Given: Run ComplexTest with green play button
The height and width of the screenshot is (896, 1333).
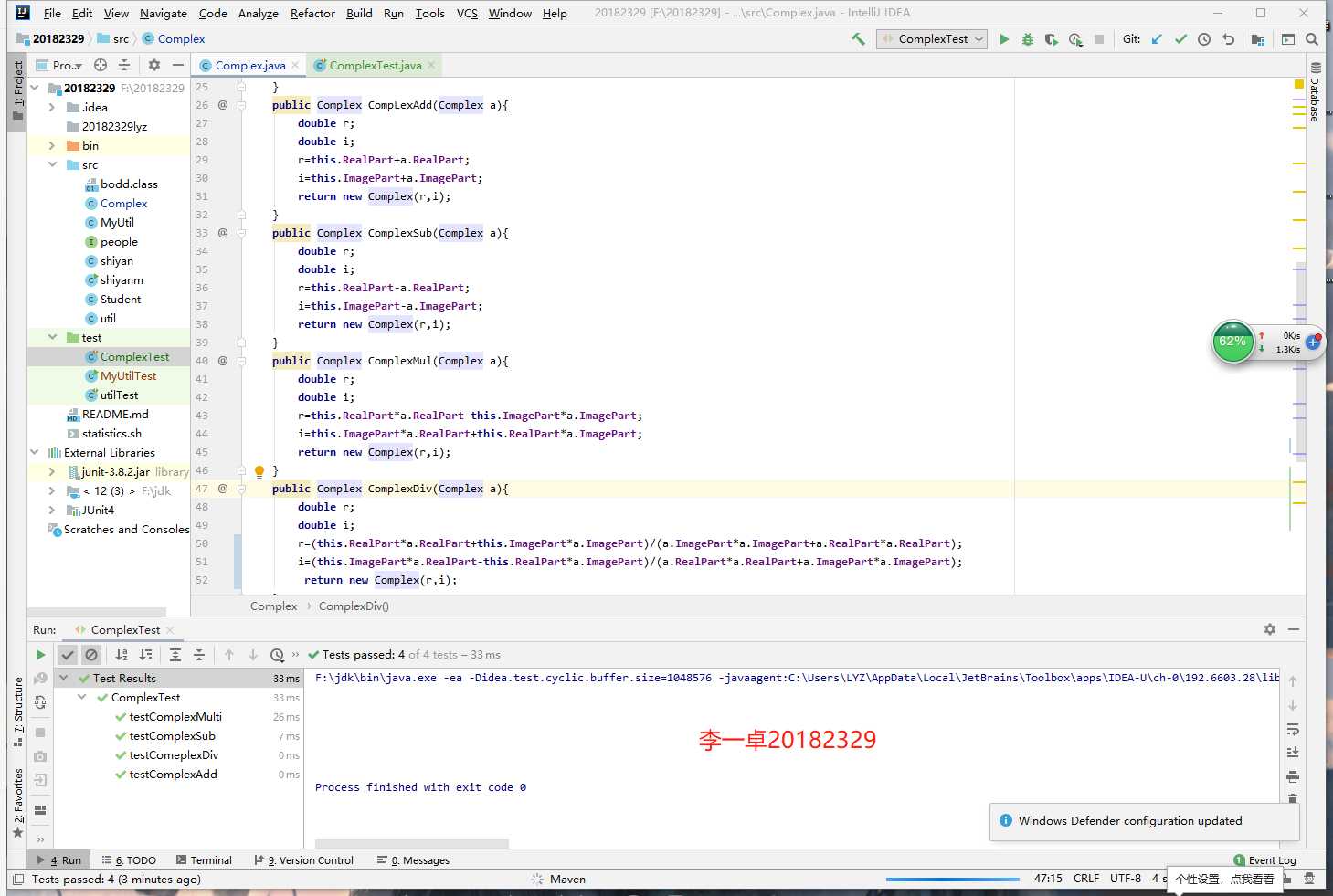Looking at the screenshot, I should pyautogui.click(x=1004, y=39).
